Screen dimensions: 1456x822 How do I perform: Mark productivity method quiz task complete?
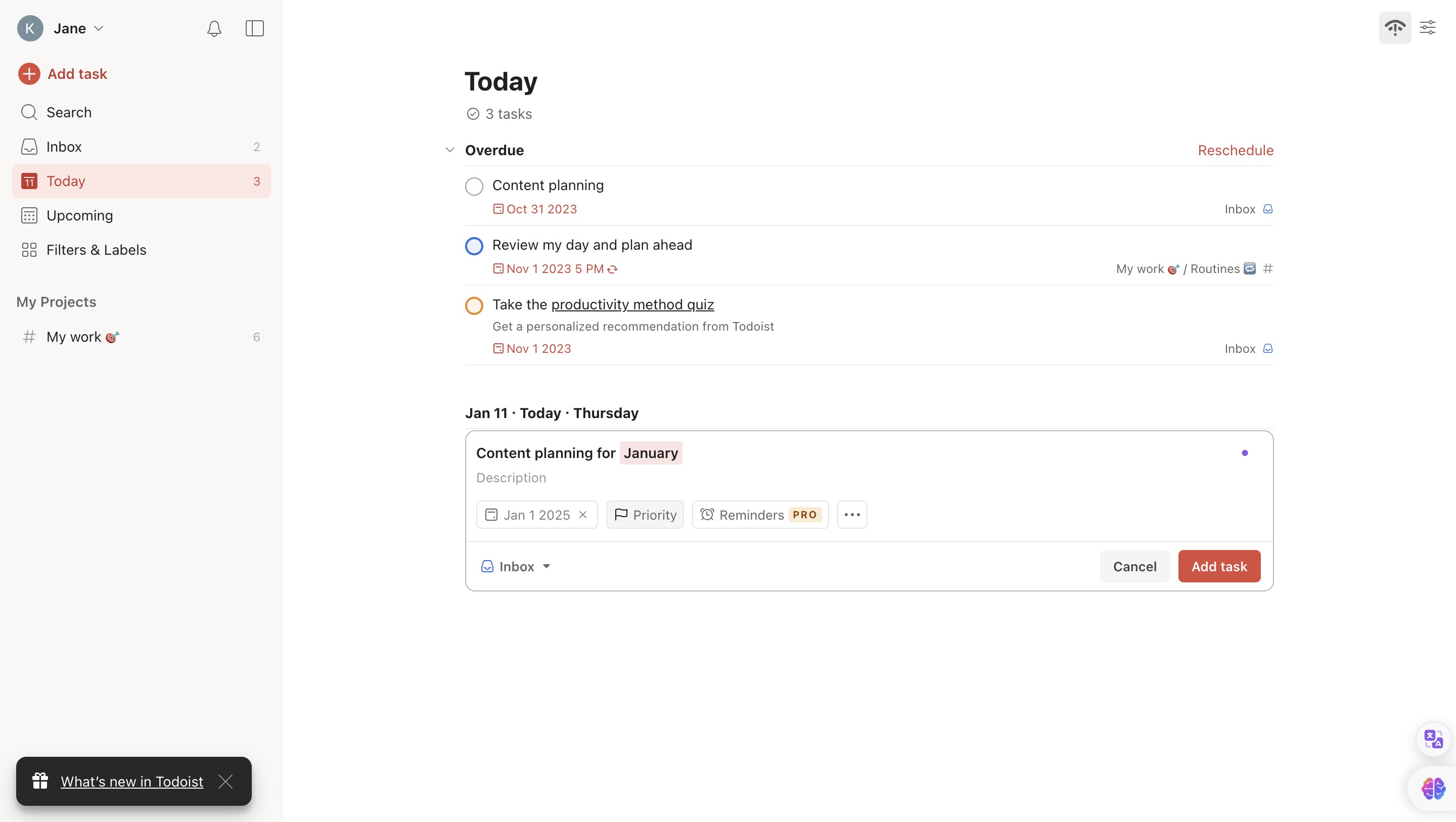(x=474, y=305)
